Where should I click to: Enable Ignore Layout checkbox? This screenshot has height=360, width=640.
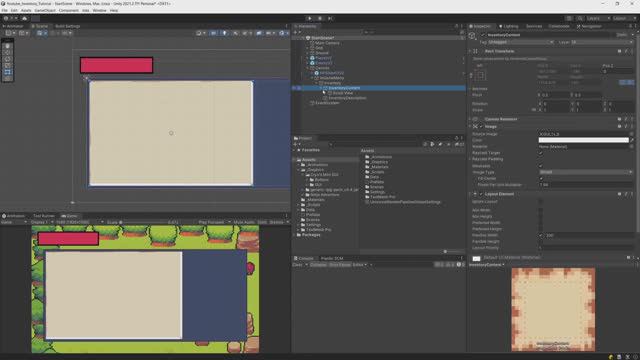[x=541, y=202]
